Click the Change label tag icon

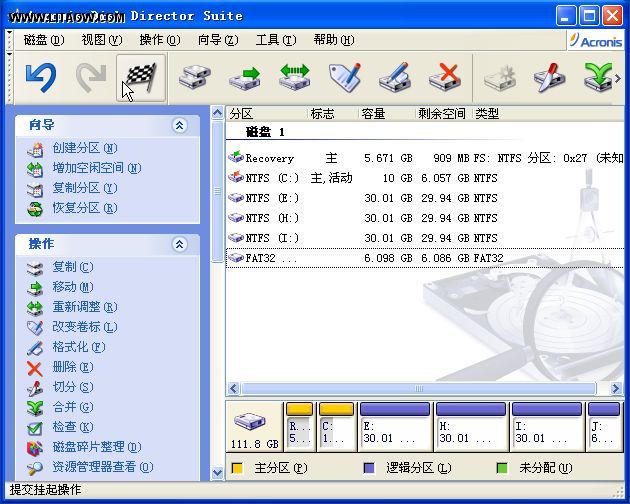pos(345,77)
